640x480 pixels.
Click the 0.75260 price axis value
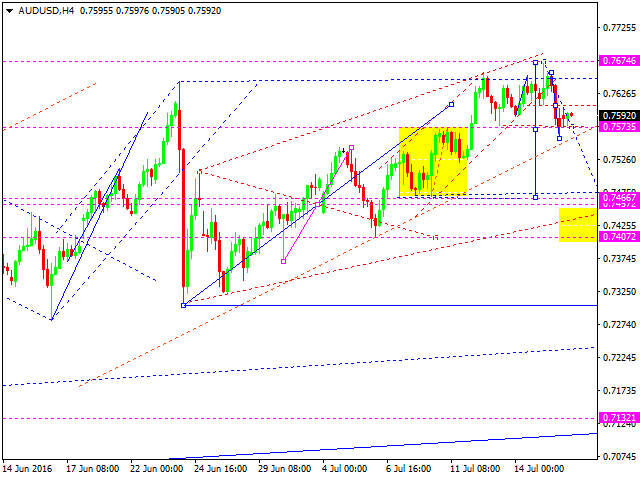click(619, 160)
